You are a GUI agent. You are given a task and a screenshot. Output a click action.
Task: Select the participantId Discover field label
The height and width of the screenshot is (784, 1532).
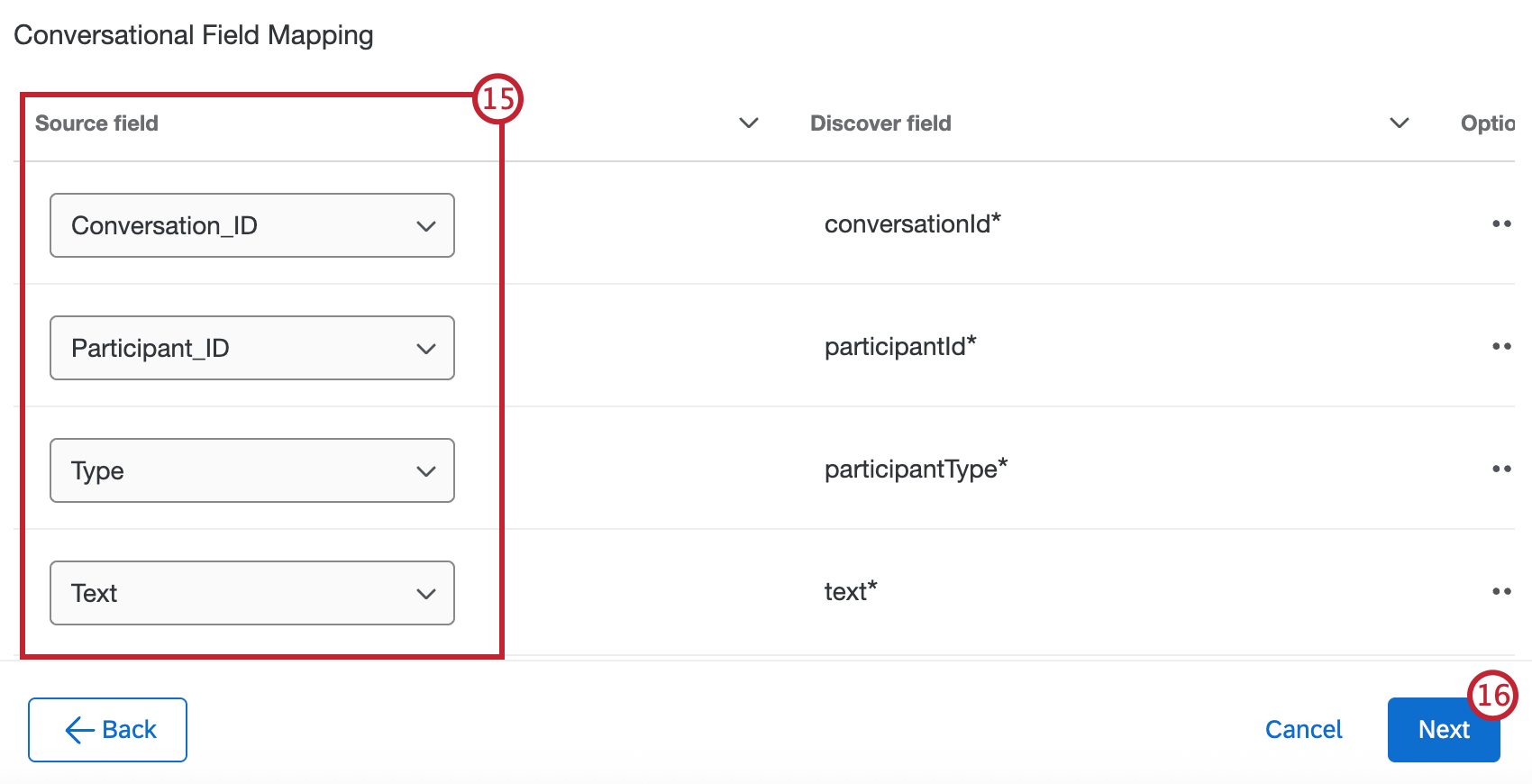[x=898, y=346]
